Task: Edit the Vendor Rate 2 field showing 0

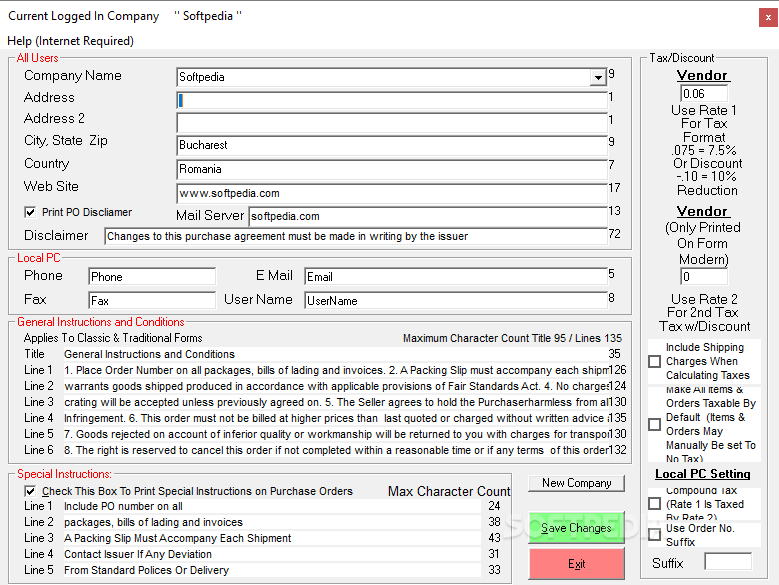Action: pos(704,277)
